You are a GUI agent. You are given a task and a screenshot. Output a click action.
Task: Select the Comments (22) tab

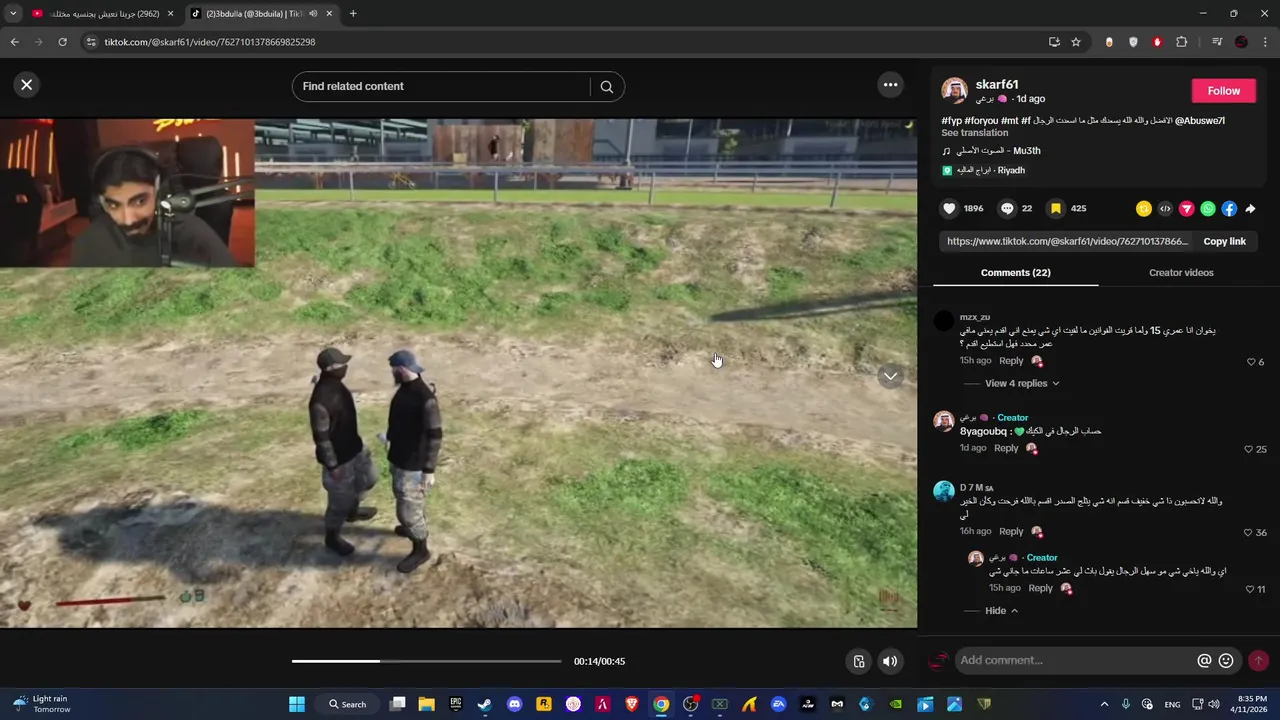(x=1015, y=273)
